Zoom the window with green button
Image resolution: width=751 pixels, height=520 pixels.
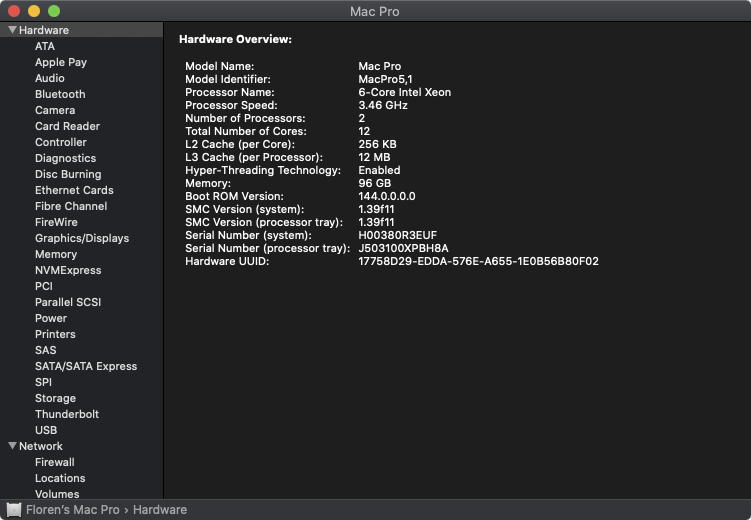(x=54, y=11)
